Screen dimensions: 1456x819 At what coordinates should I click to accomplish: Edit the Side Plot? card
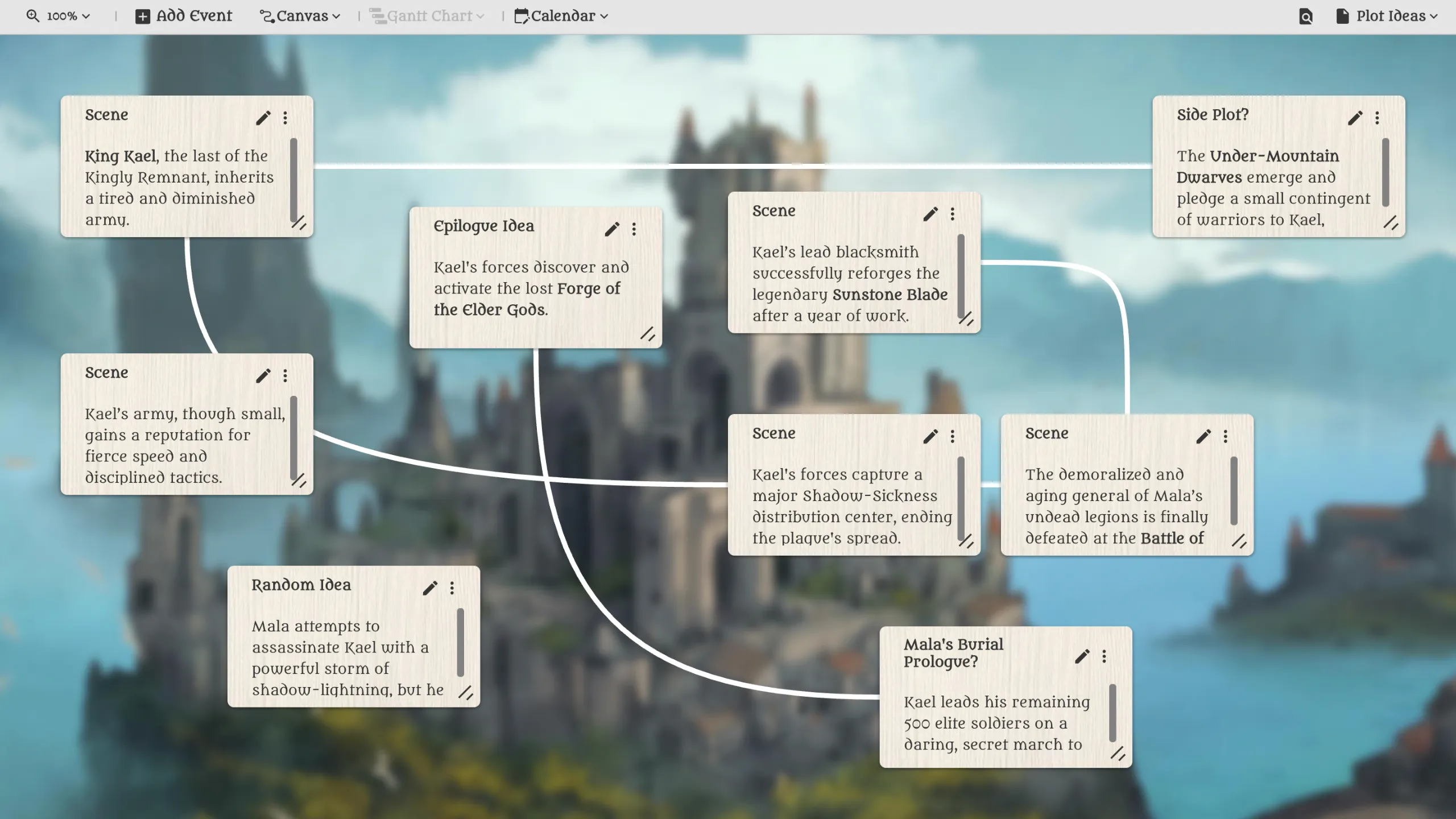click(x=1355, y=118)
